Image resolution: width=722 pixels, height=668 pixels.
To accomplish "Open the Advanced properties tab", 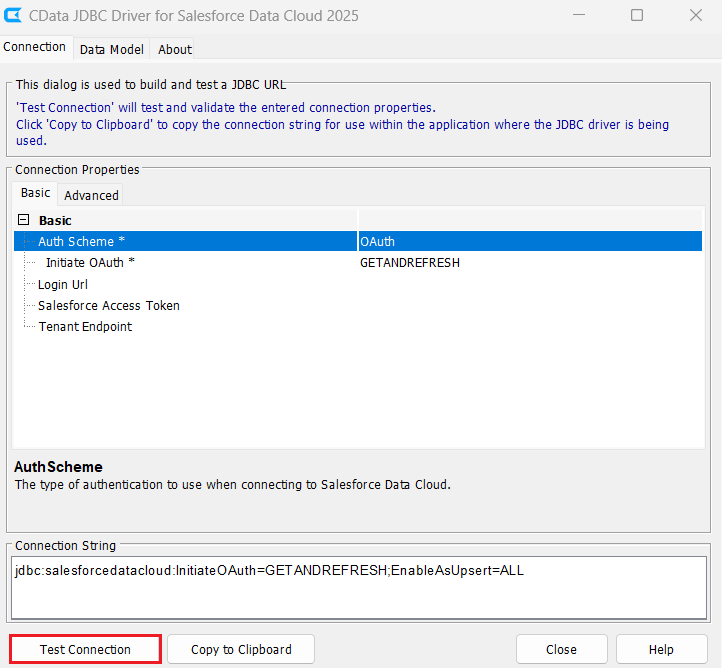I will point(91,195).
